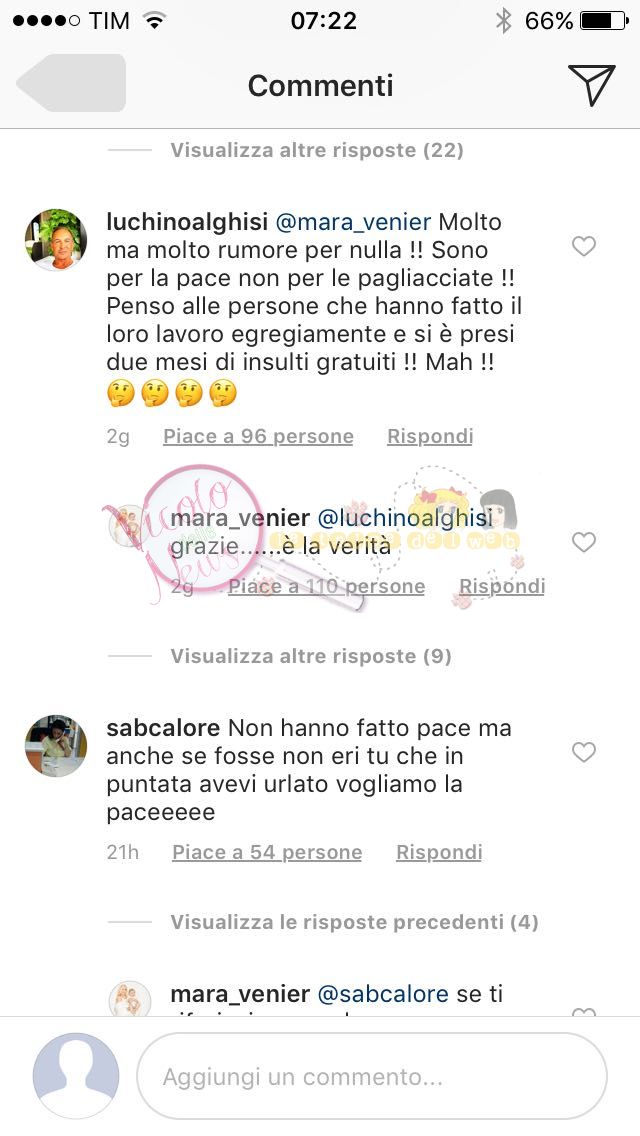Like luchinoalghisi's comment with the heart

click(x=583, y=246)
